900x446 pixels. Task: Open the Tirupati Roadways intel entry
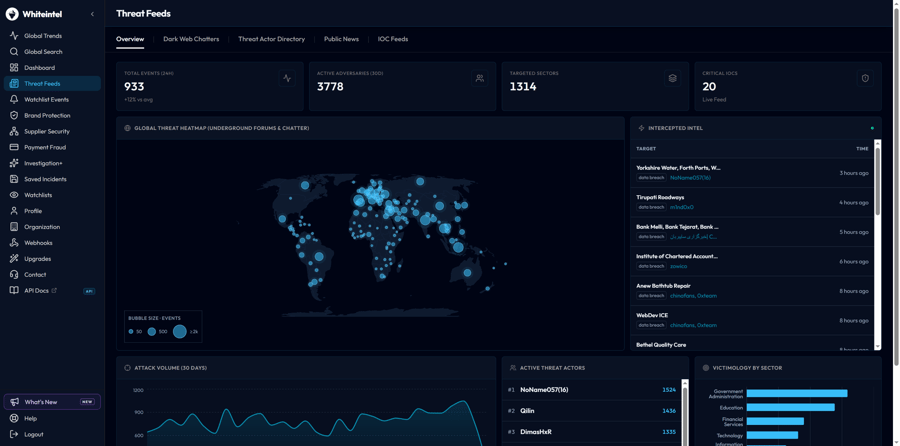752,202
